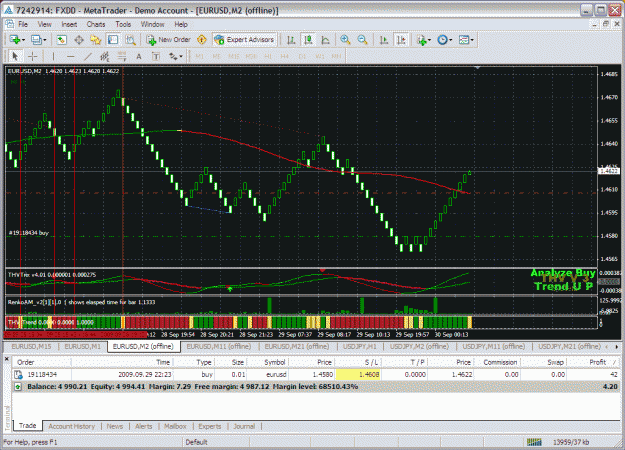Click the yellow S/L cell 1.4608
The width and height of the screenshot is (625, 450).
pyautogui.click(x=358, y=375)
